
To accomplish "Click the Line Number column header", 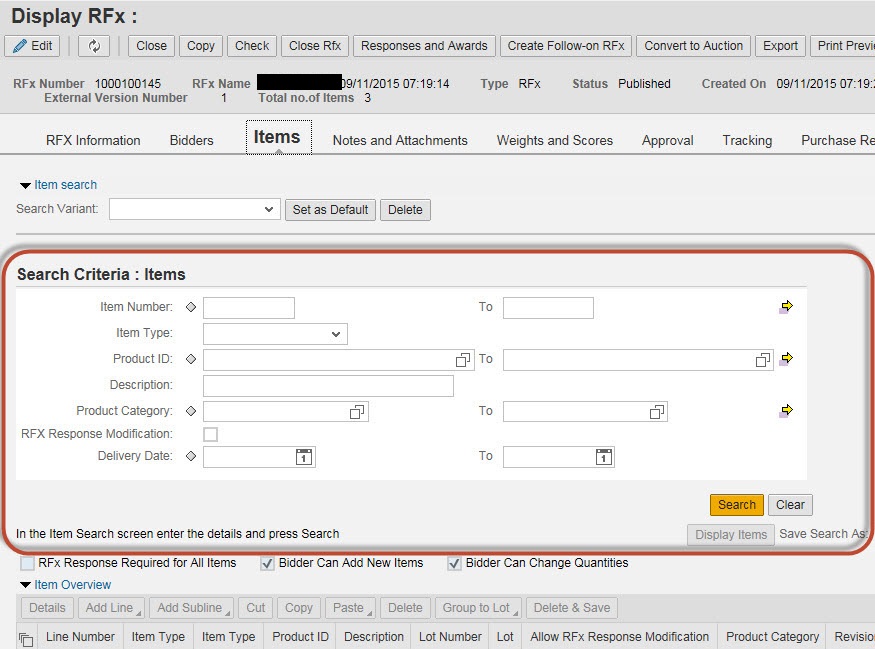I will pyautogui.click(x=80, y=637).
